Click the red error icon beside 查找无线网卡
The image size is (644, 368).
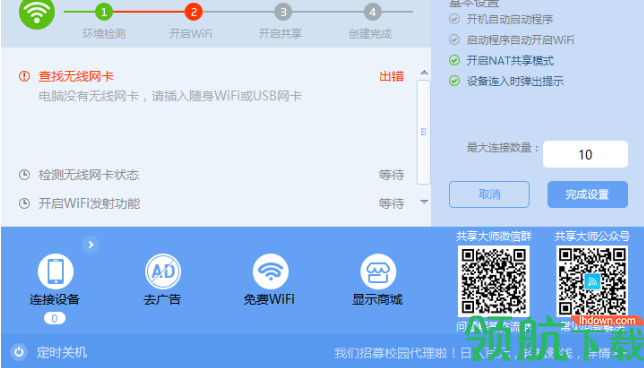pyautogui.click(x=25, y=76)
